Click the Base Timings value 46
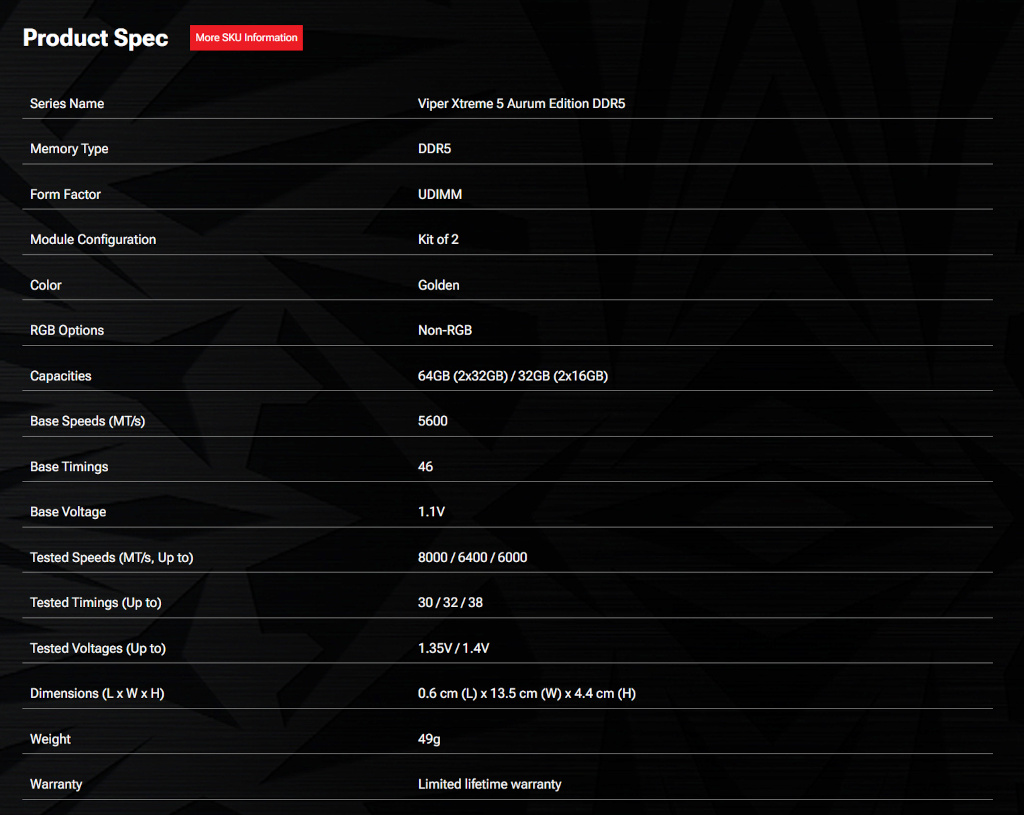Screen dimensions: 1024x815 (x=426, y=467)
